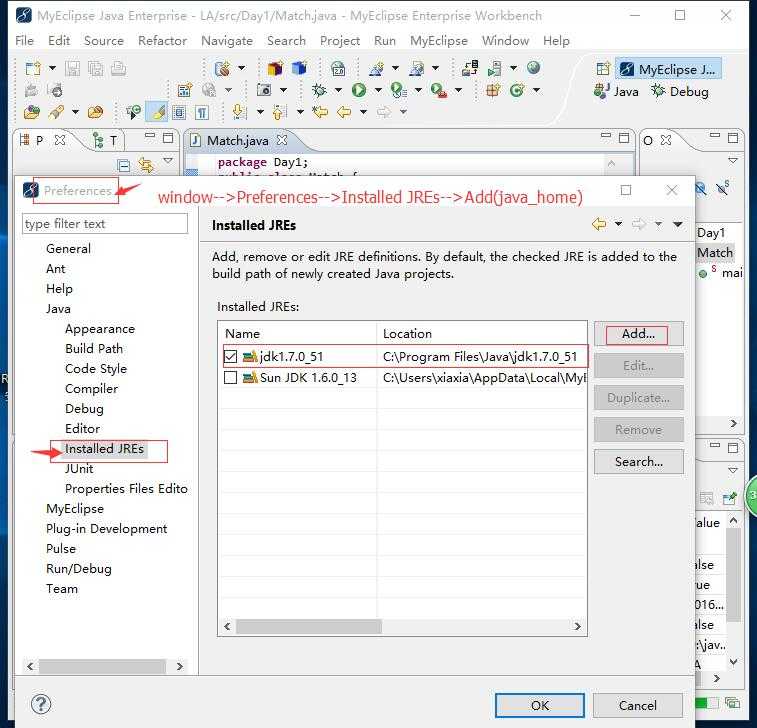Click Last Edit Location icon
The width and height of the screenshot is (757, 728).
(x=320, y=112)
